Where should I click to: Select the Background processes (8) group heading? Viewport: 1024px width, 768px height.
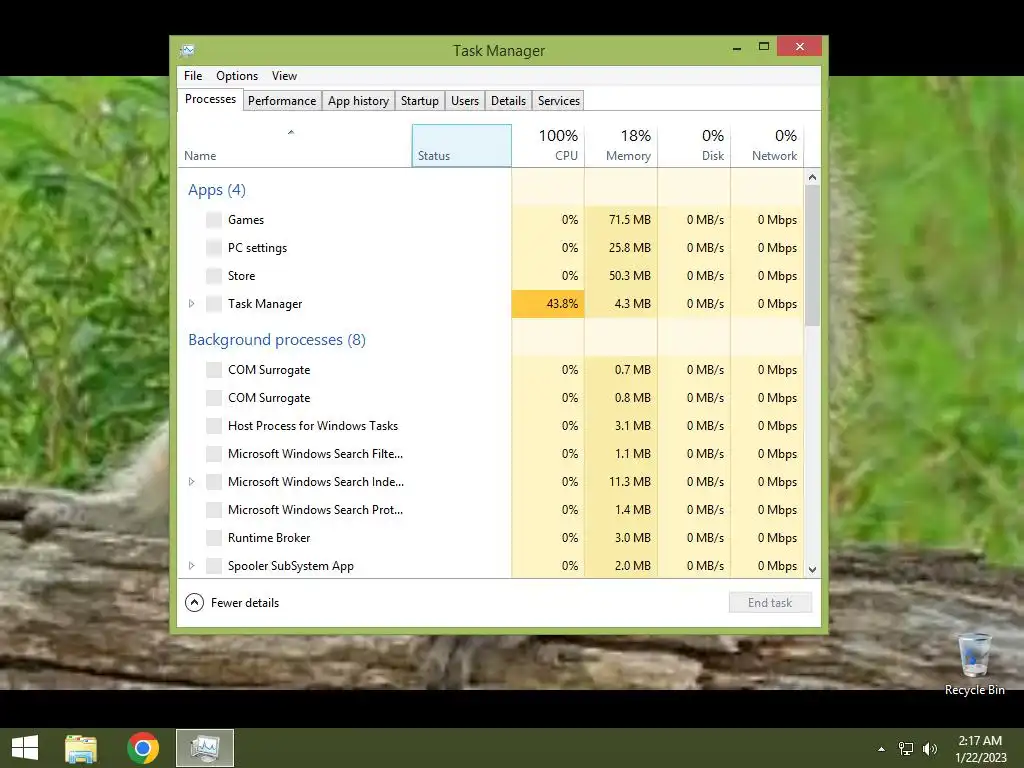[x=277, y=340]
